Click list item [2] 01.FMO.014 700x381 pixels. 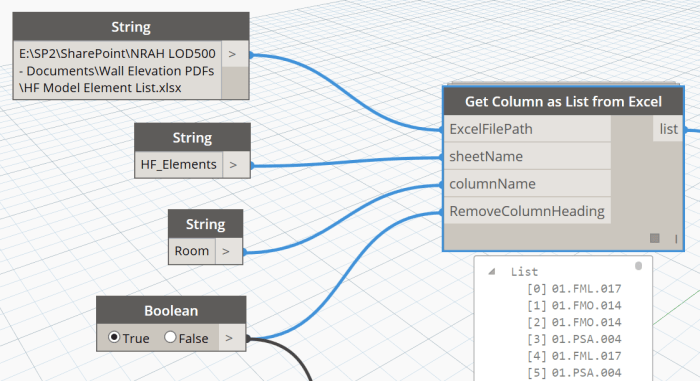574,322
